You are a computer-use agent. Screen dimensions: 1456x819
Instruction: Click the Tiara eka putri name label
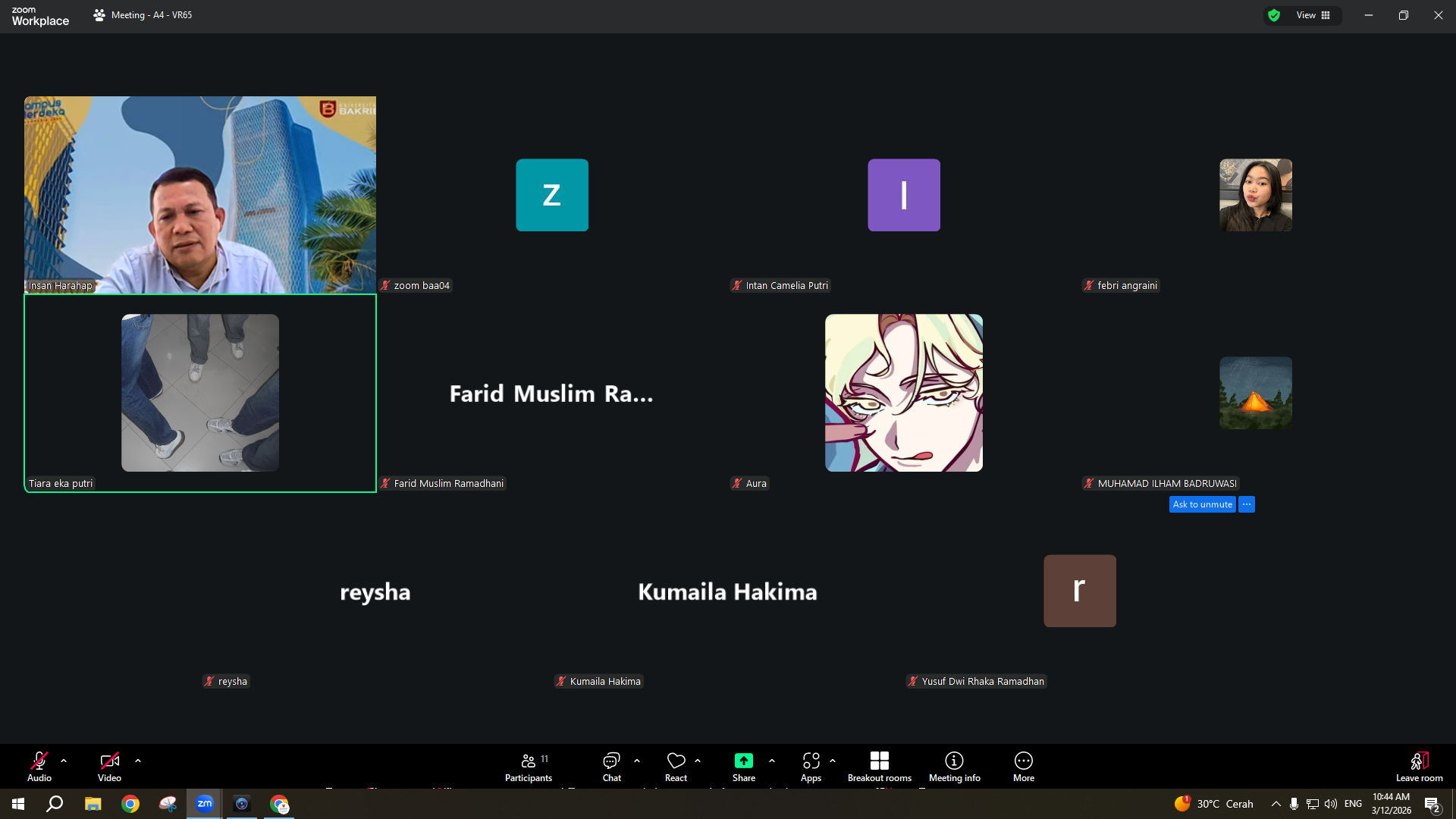point(61,484)
